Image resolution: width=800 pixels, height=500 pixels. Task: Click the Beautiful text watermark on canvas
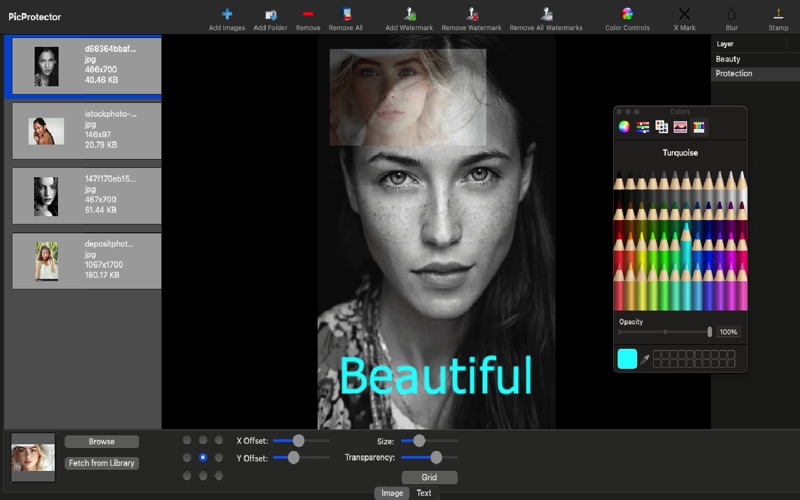tap(436, 376)
